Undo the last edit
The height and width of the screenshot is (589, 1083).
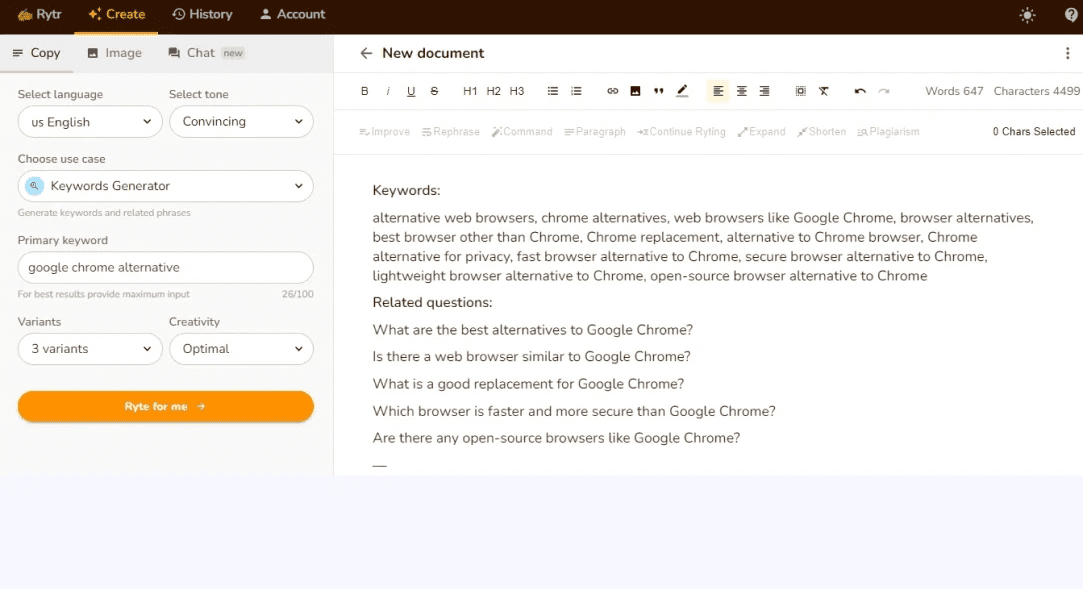[860, 91]
